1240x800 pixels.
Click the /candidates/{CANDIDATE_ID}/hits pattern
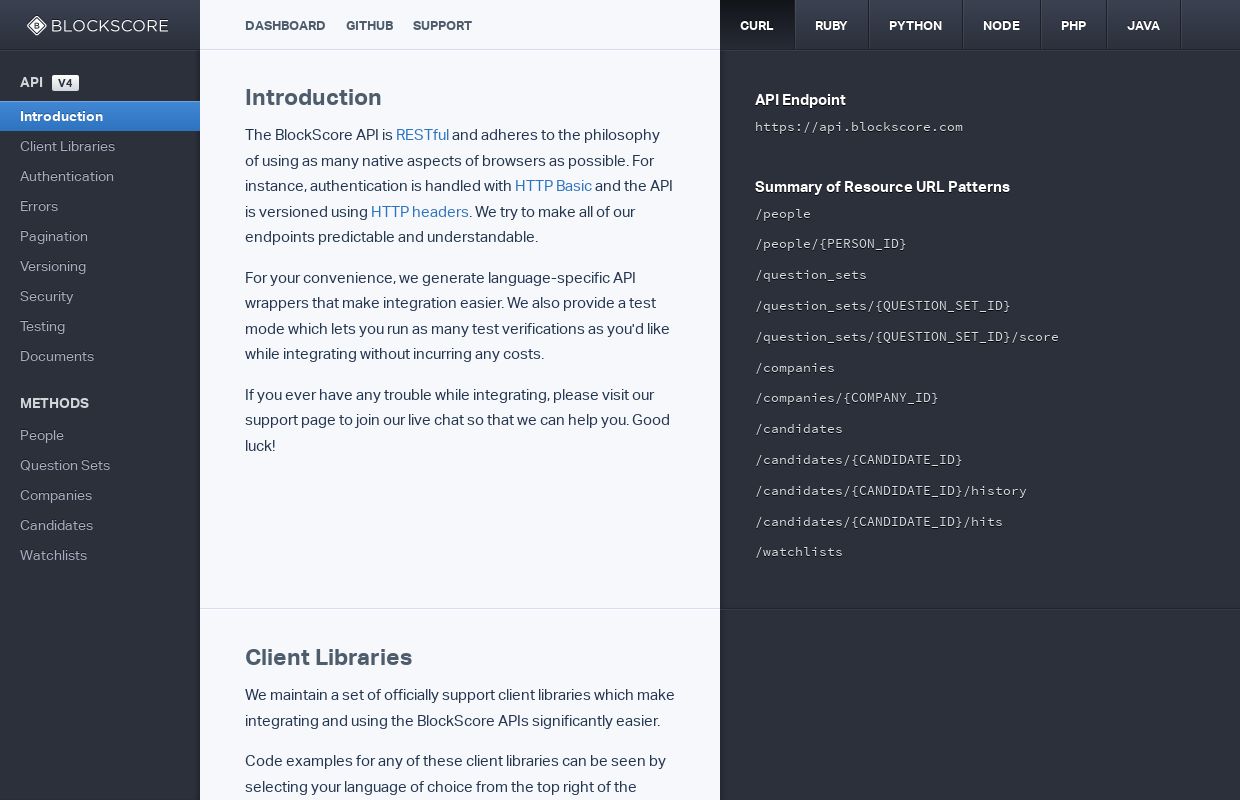(879, 522)
